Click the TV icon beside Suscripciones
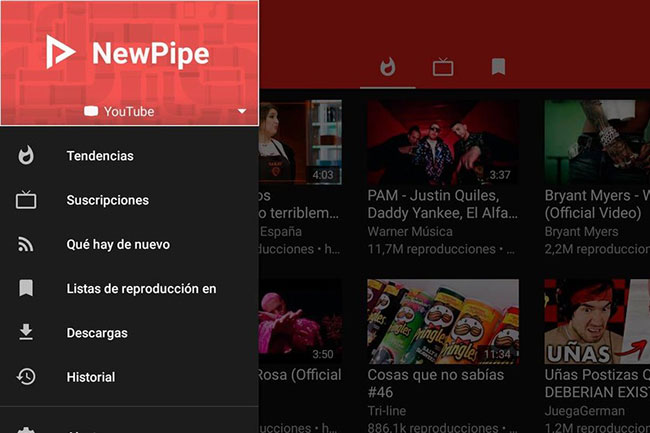 (x=26, y=200)
